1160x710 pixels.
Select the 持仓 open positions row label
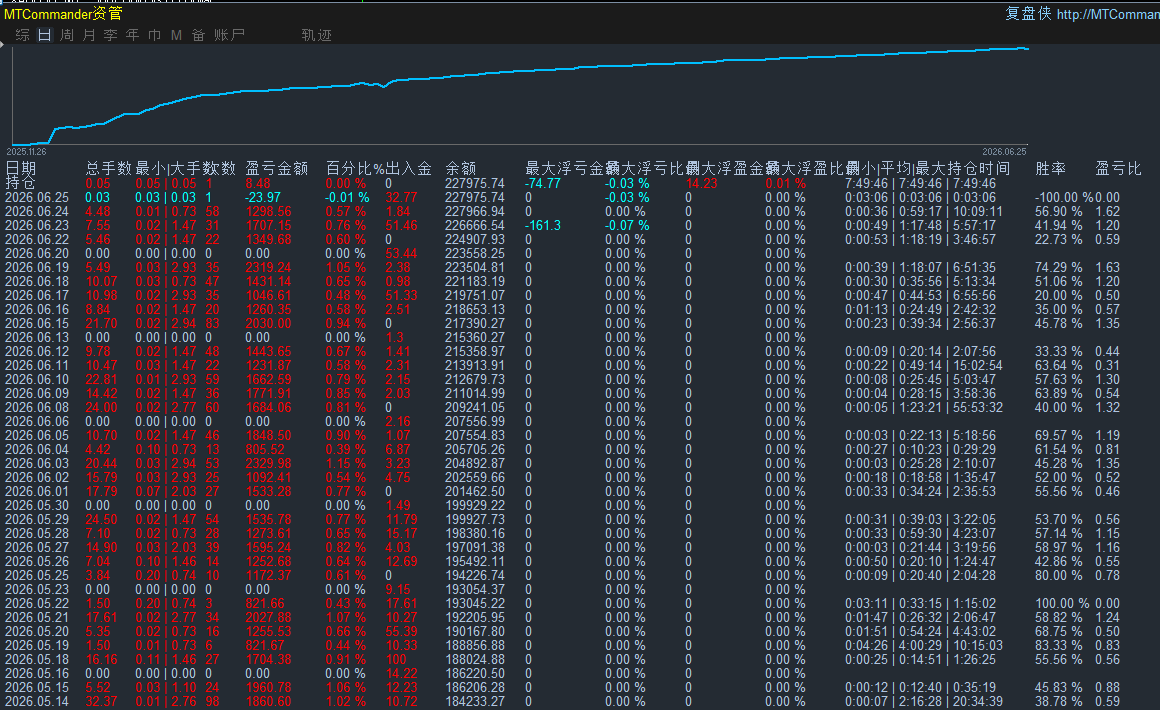(21, 183)
